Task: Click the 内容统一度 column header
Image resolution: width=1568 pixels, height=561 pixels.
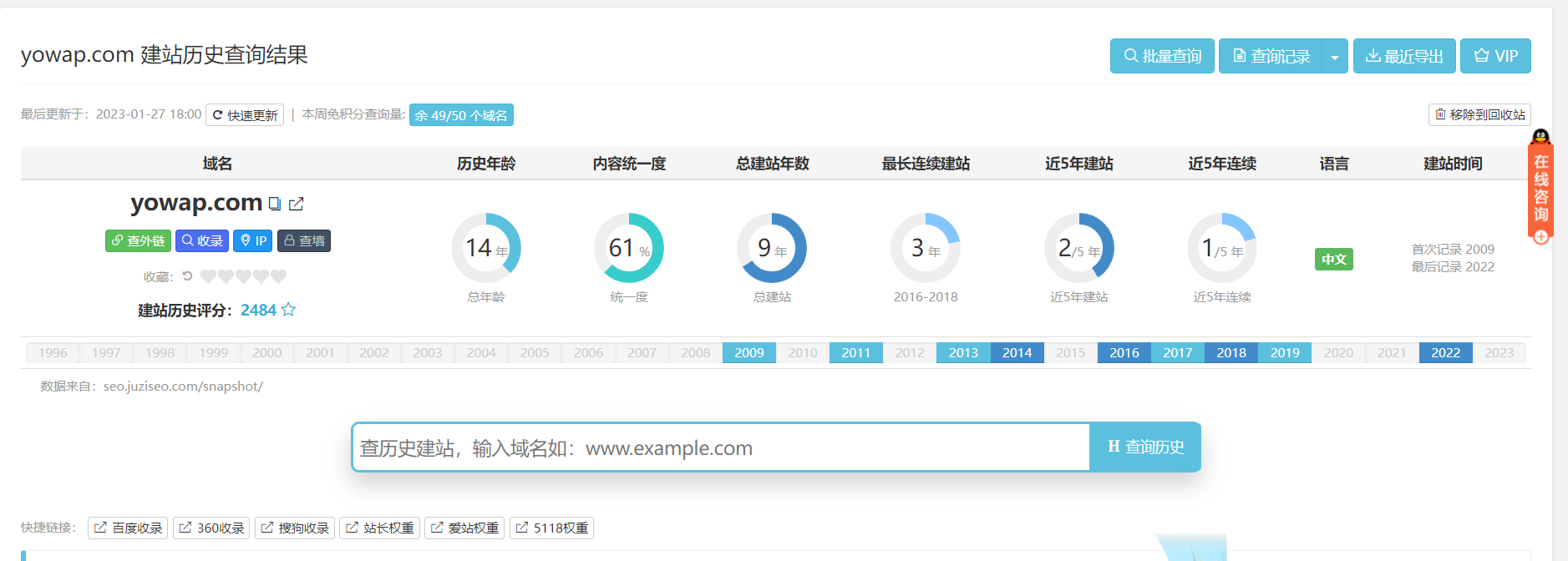Action: tap(629, 164)
